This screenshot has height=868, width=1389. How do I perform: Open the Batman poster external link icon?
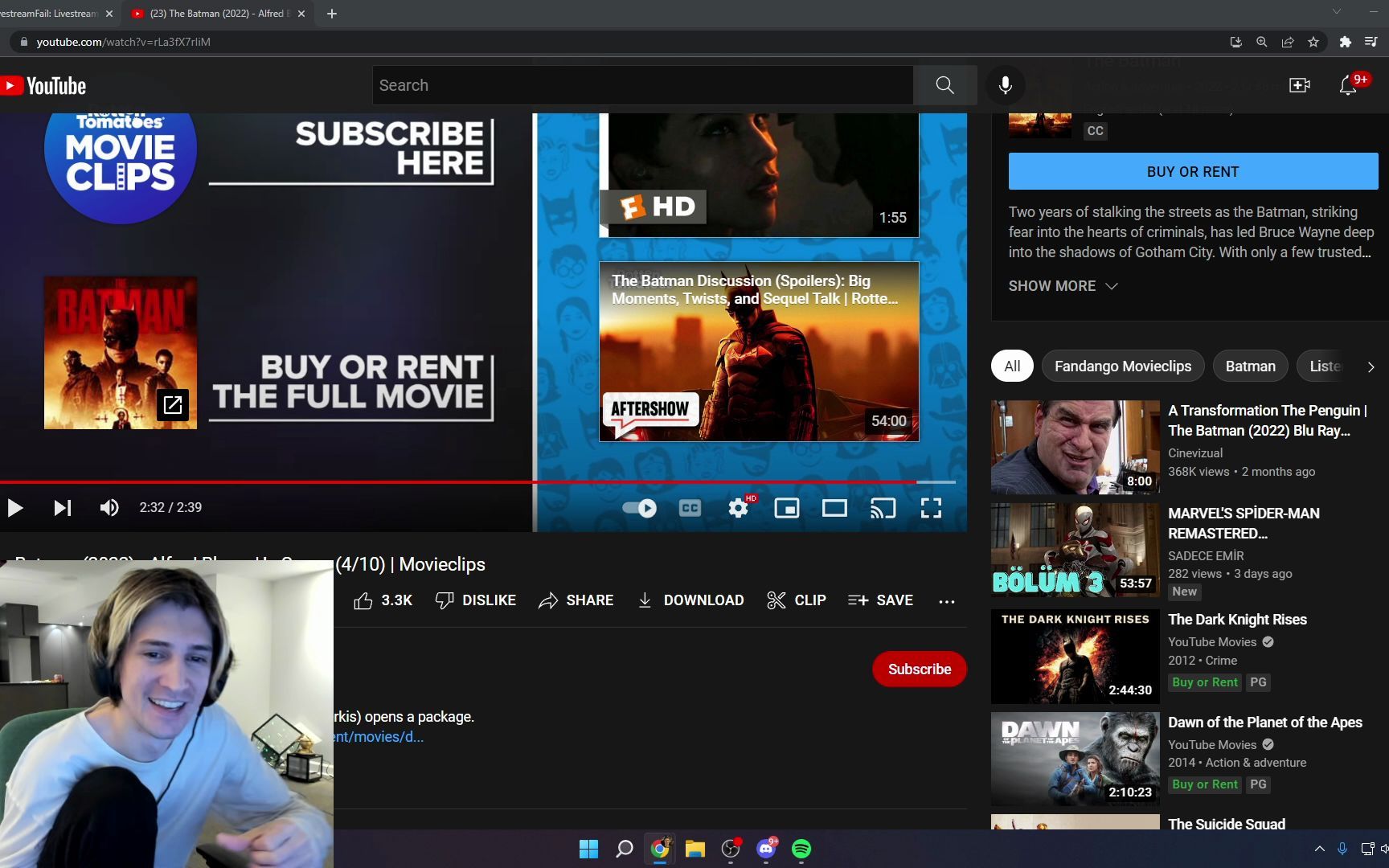(x=172, y=404)
